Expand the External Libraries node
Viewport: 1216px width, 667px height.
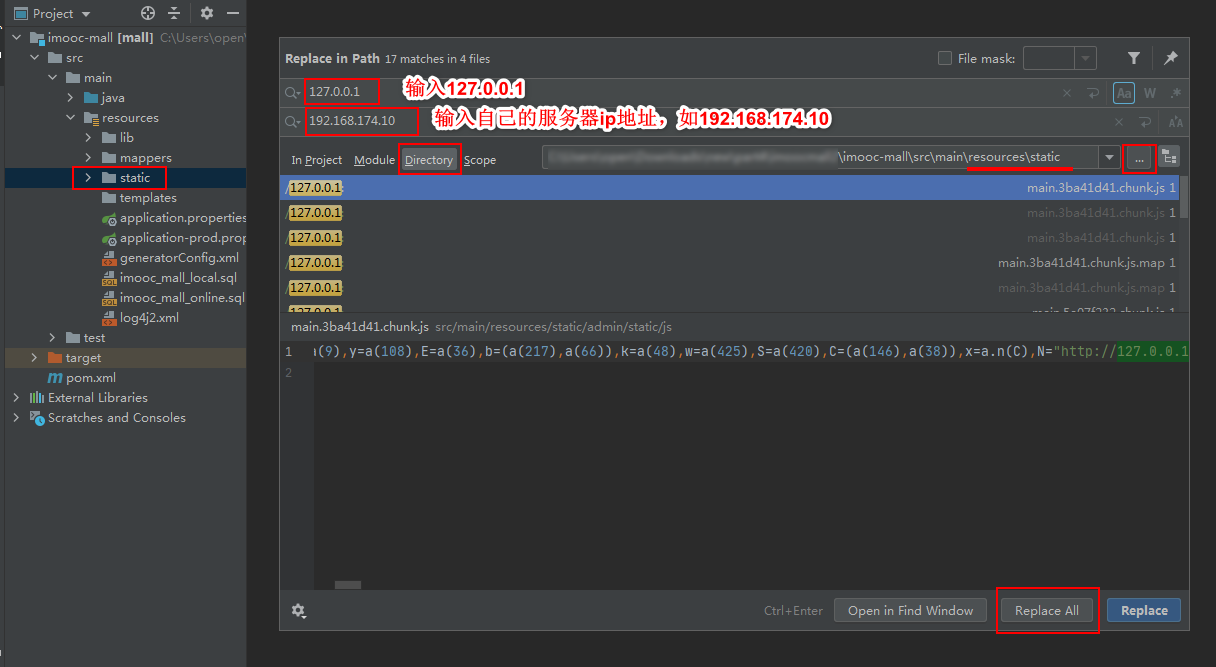tap(17, 398)
